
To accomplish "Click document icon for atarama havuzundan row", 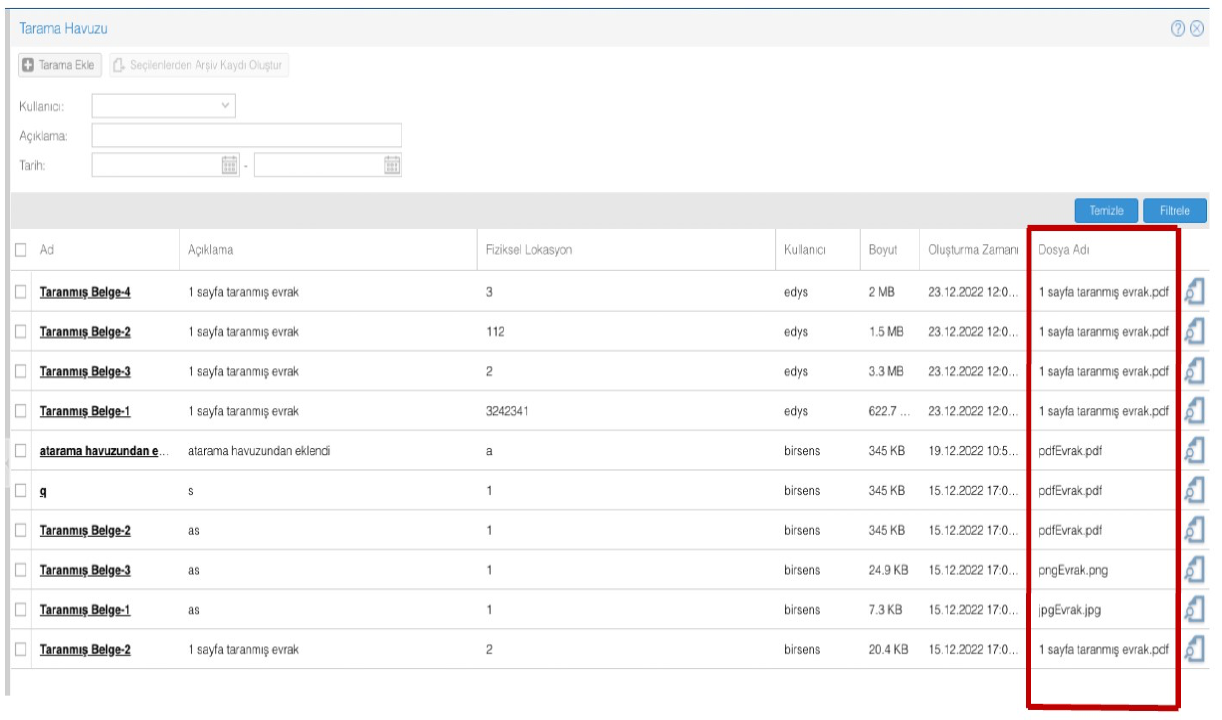I will coord(1195,451).
